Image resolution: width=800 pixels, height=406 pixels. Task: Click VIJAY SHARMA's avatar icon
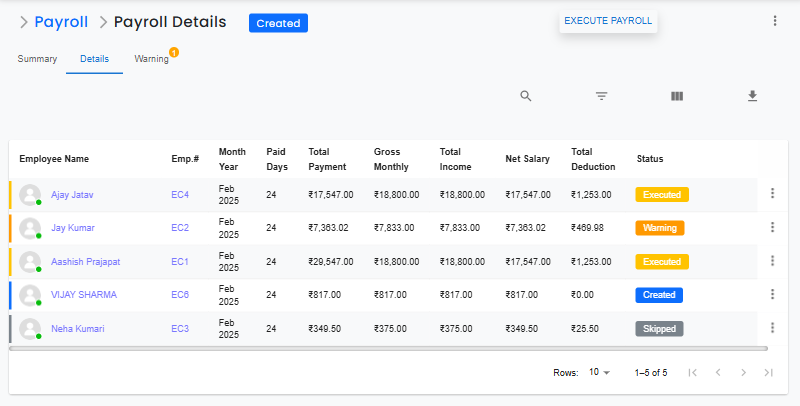30,295
